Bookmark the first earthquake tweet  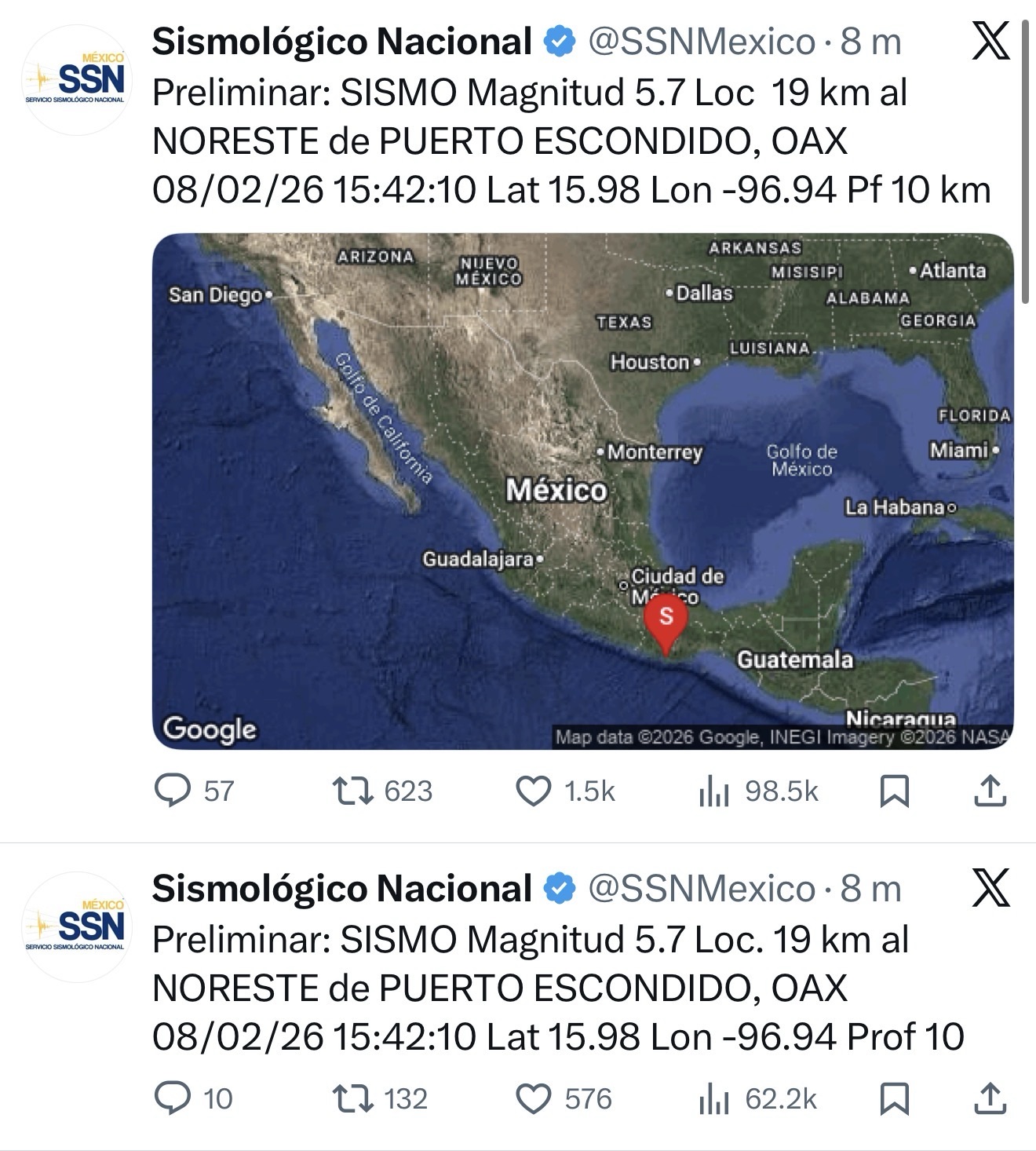tap(895, 791)
